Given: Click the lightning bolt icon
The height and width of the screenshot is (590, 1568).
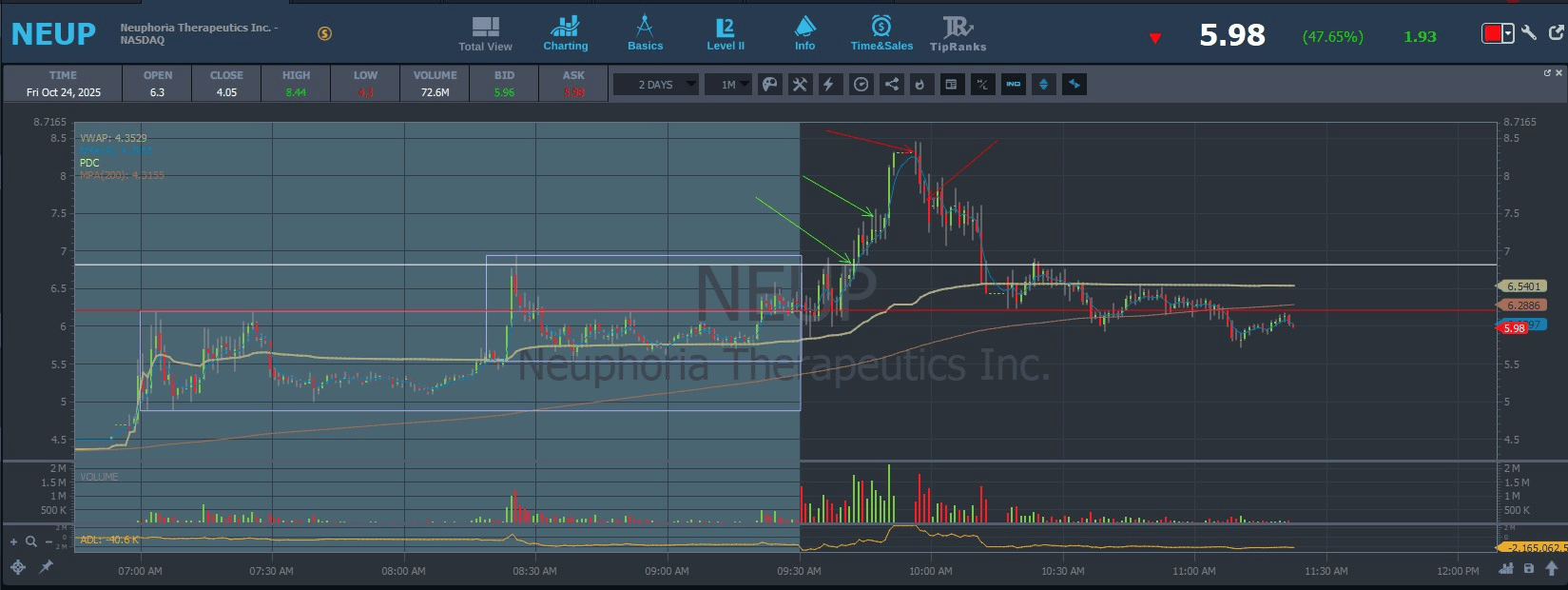Looking at the screenshot, I should point(829,85).
